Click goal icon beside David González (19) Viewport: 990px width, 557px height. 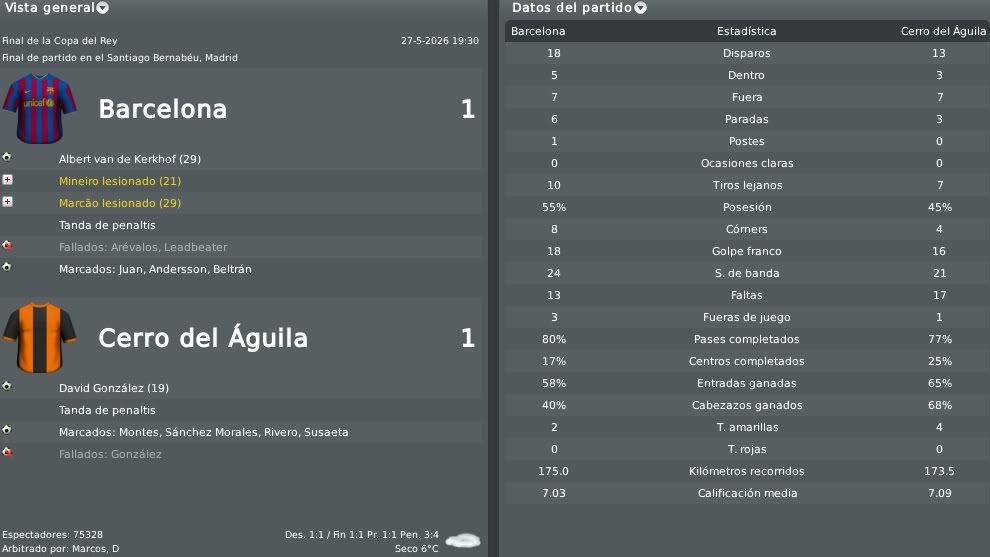(x=7, y=386)
